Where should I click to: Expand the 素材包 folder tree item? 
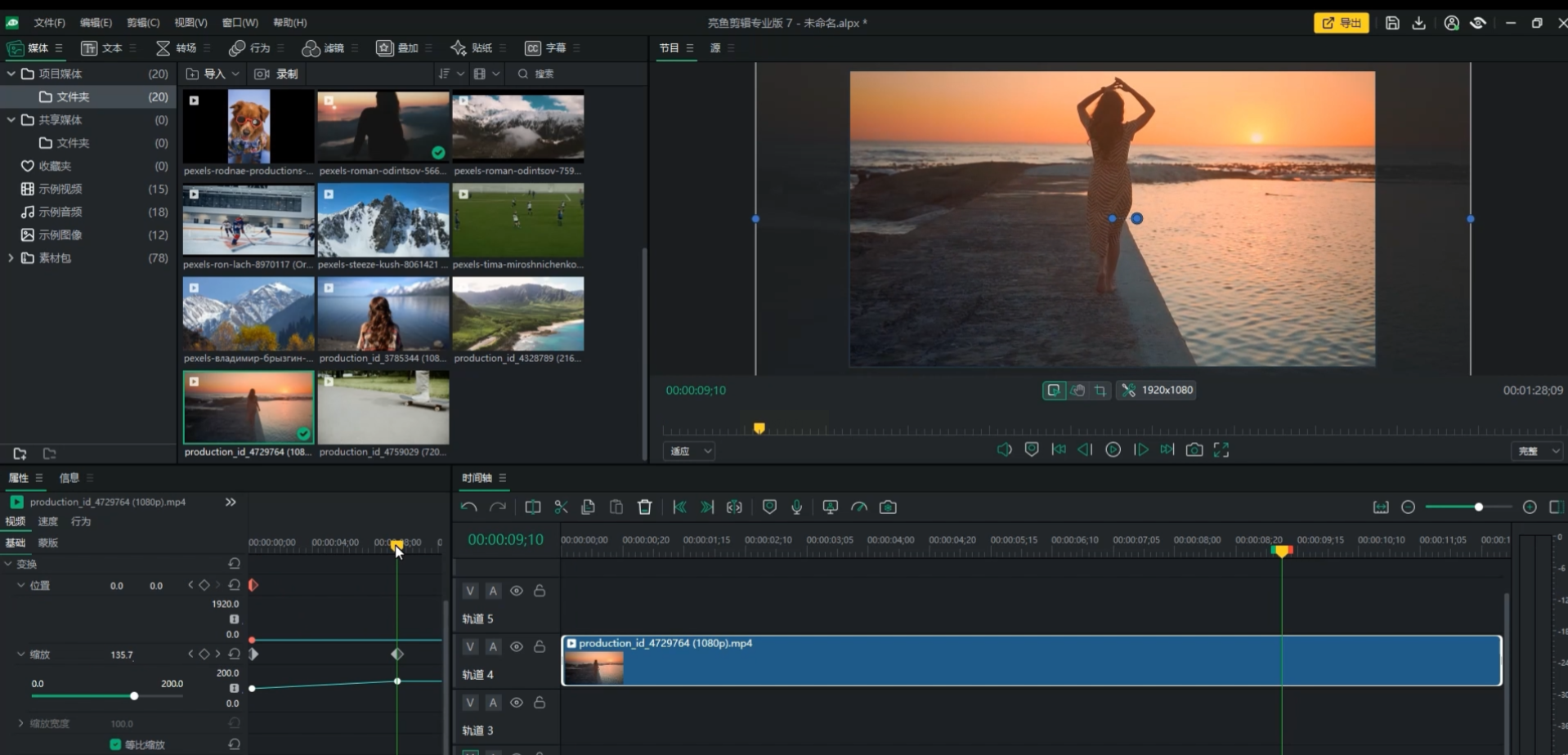(11, 258)
